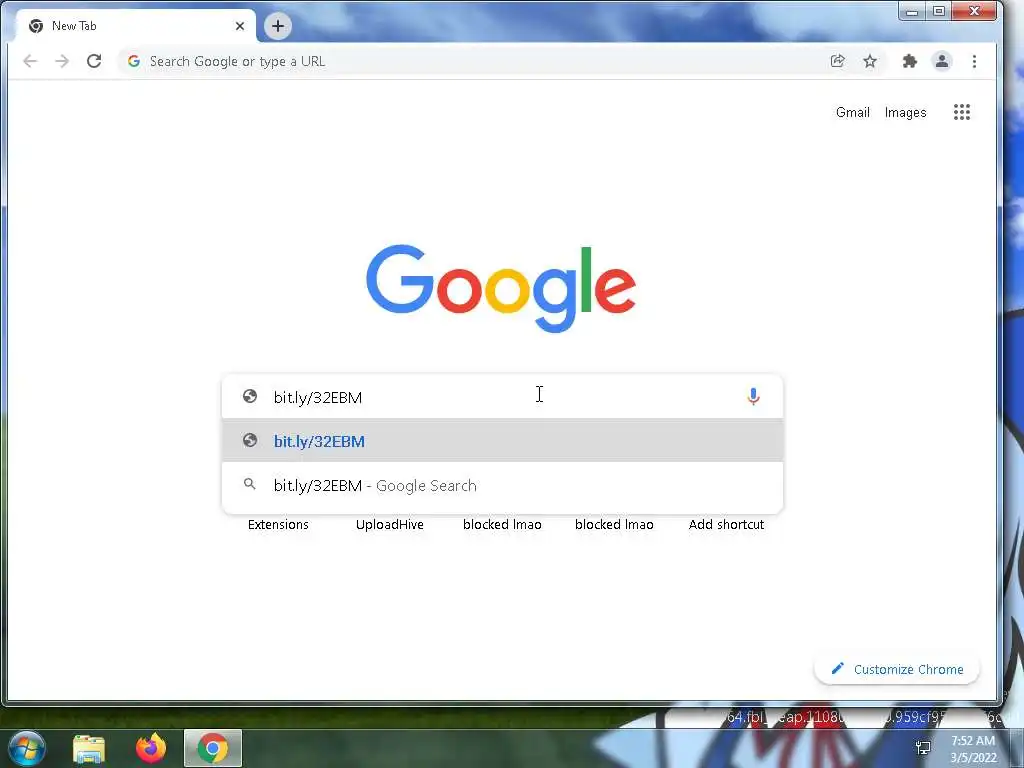Viewport: 1024px width, 768px height.
Task: Click the Customize Chrome button
Action: (x=897, y=669)
